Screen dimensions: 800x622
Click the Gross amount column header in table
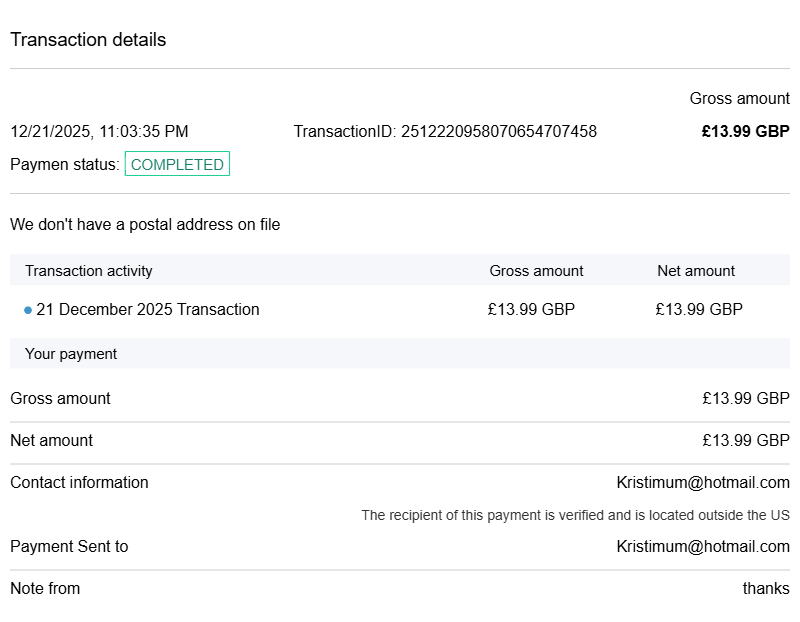point(536,271)
